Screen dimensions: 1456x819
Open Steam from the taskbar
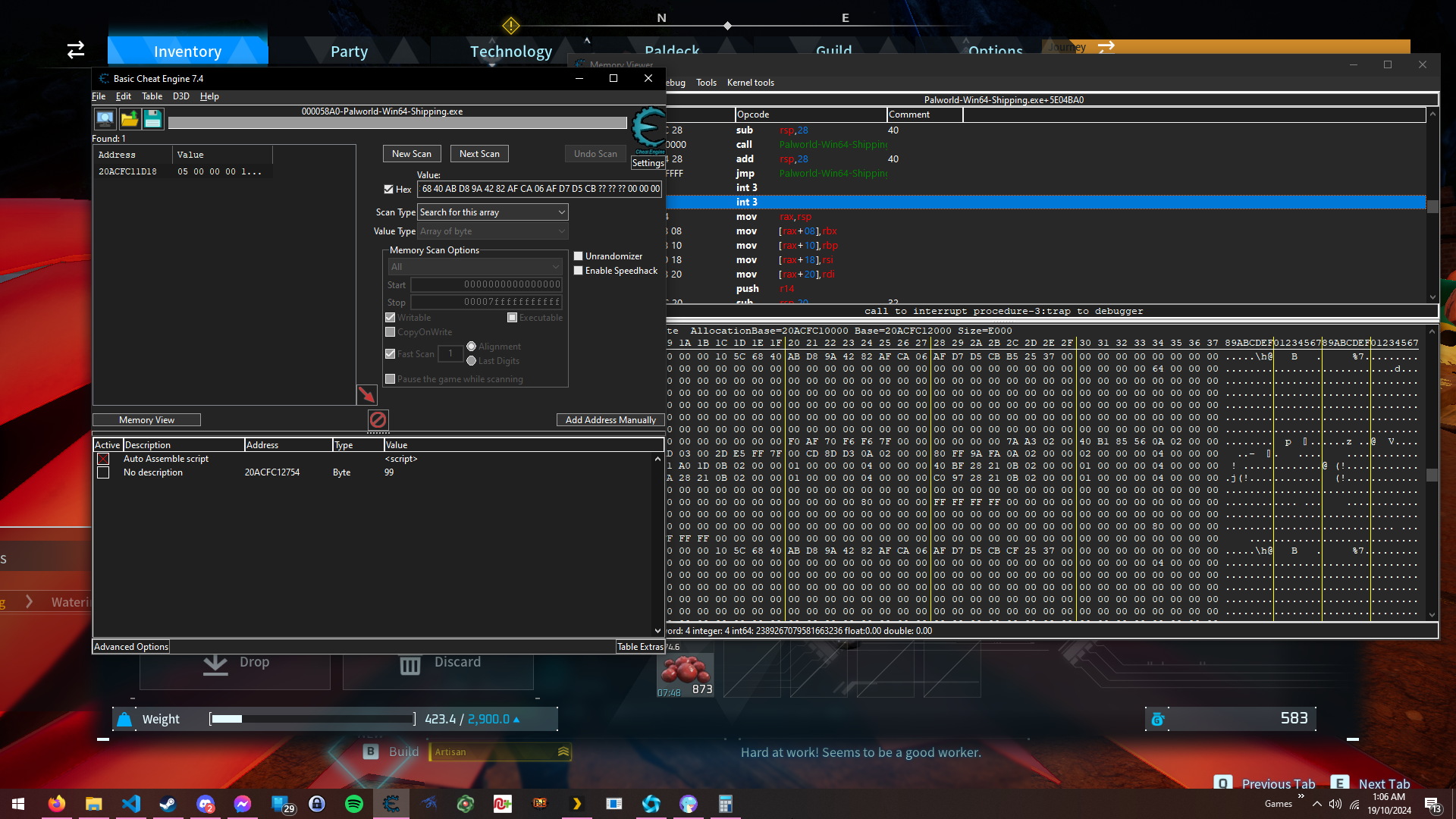tap(168, 804)
